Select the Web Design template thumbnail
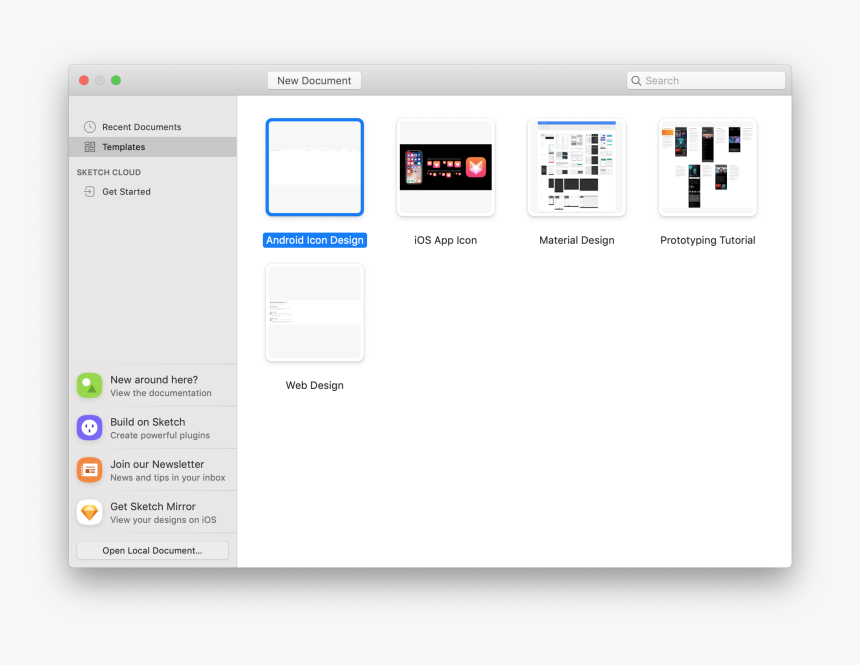The image size is (860, 665). [315, 313]
